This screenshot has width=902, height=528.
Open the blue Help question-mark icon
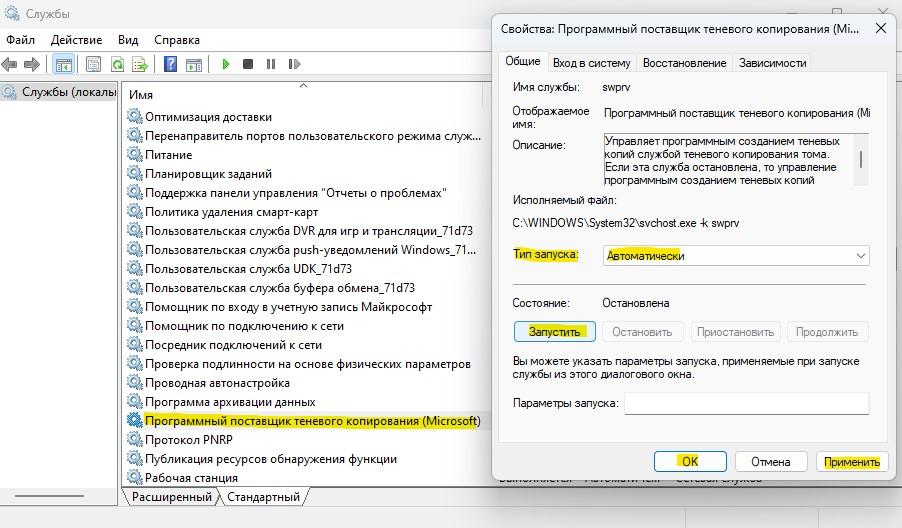click(170, 64)
